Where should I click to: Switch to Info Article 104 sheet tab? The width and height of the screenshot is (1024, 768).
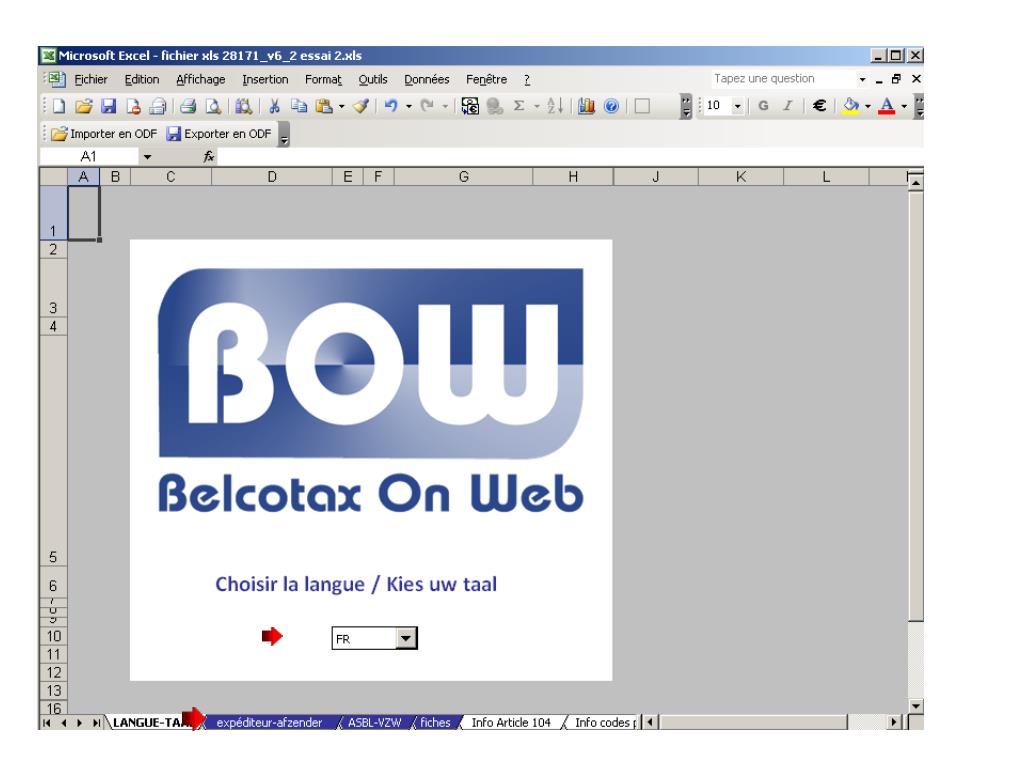point(511,722)
